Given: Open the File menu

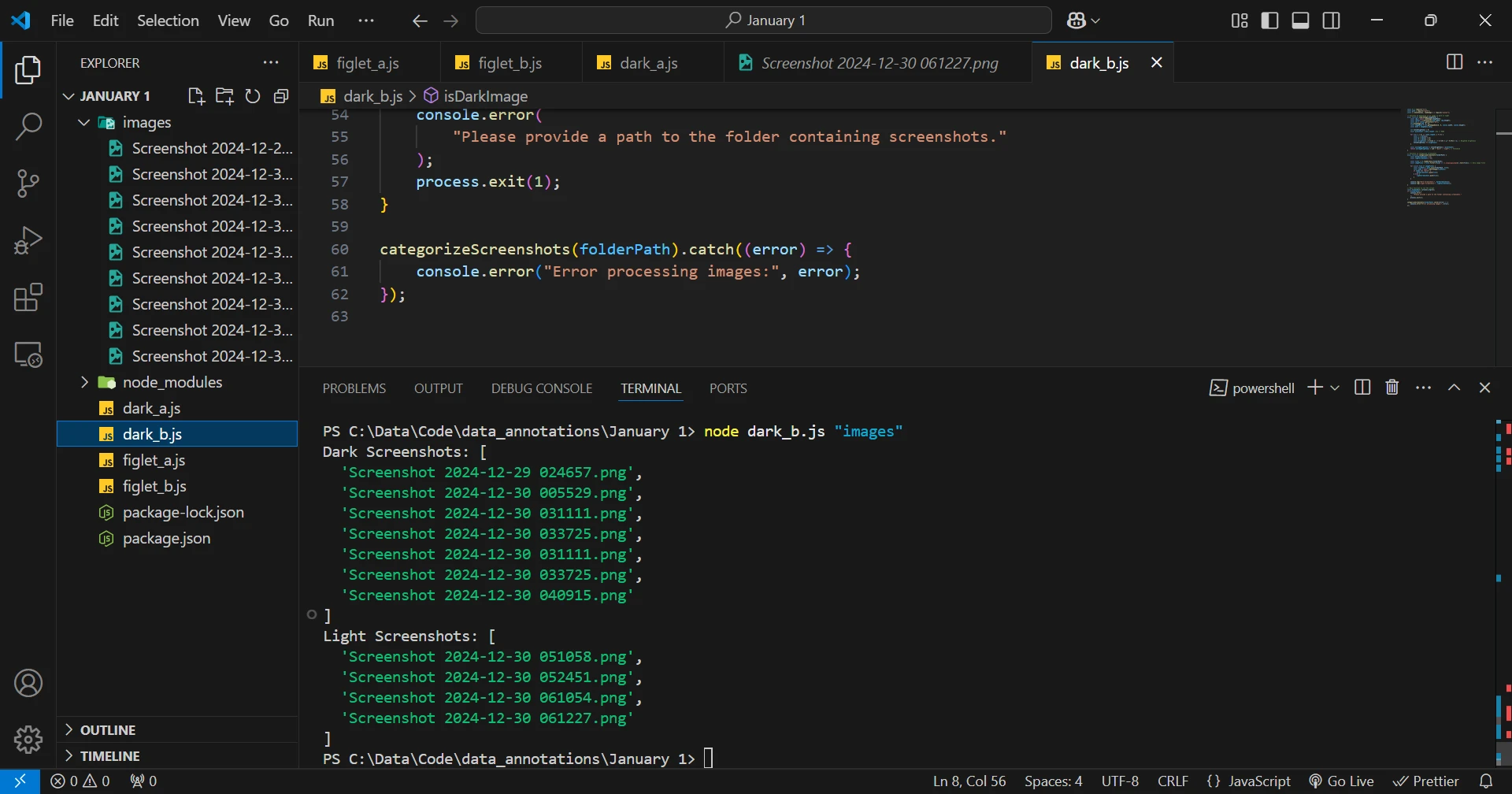Looking at the screenshot, I should pos(62,20).
